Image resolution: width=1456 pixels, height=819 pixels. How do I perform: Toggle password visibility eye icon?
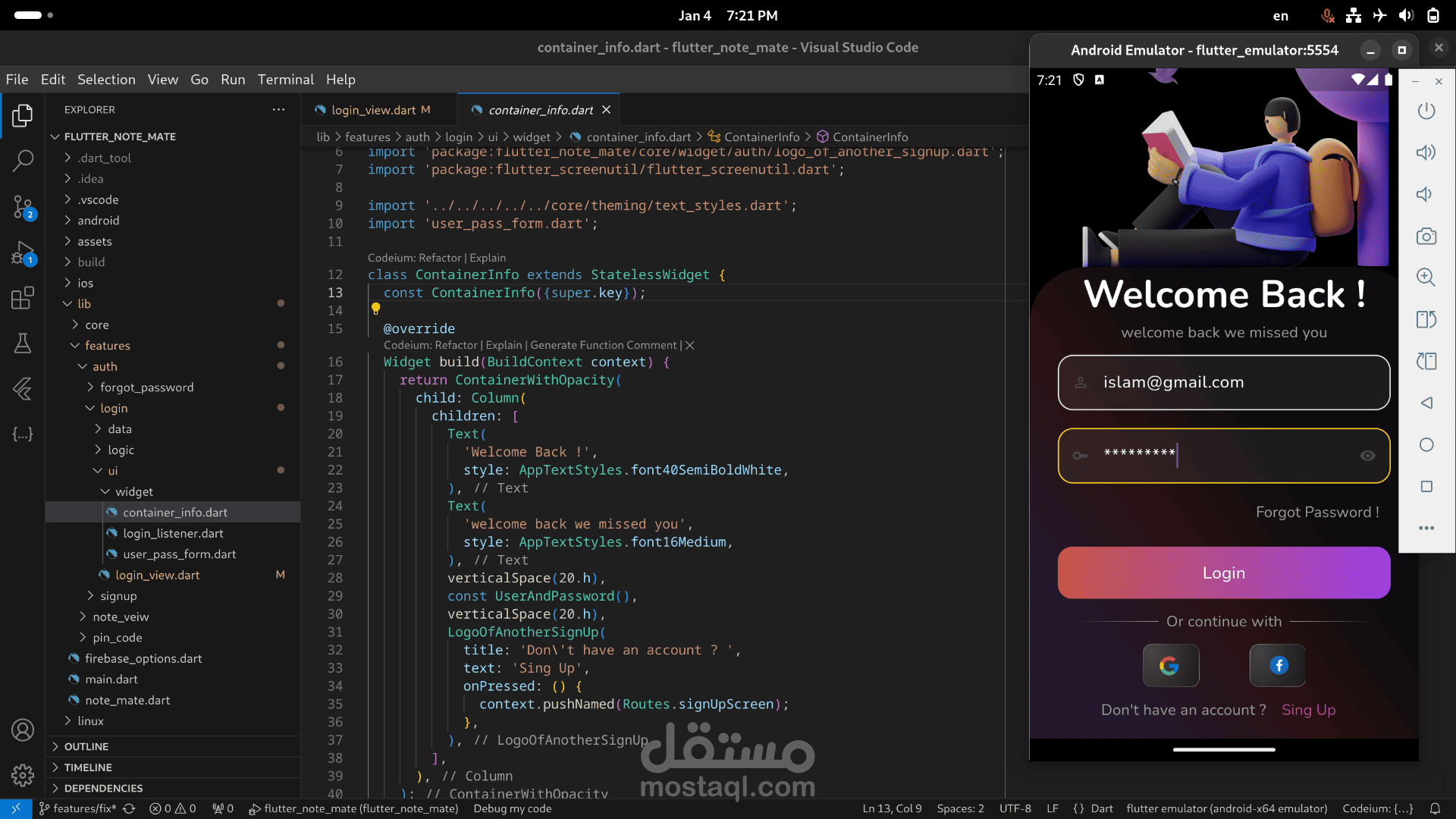(x=1367, y=456)
